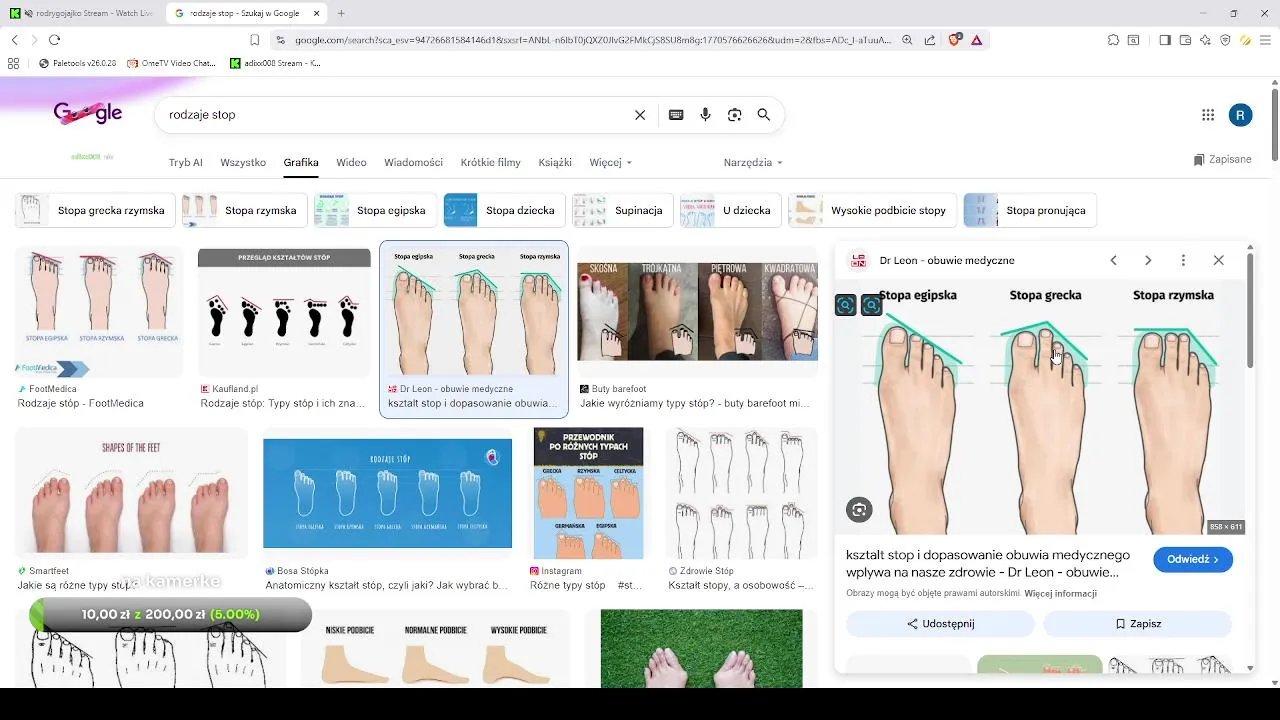Select the U dziecka filter chip
1280x720 pixels.
click(730, 211)
